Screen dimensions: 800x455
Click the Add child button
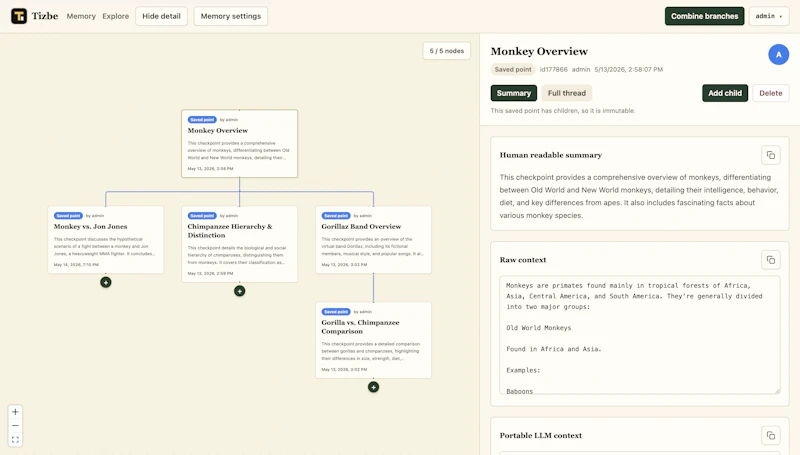click(x=725, y=93)
